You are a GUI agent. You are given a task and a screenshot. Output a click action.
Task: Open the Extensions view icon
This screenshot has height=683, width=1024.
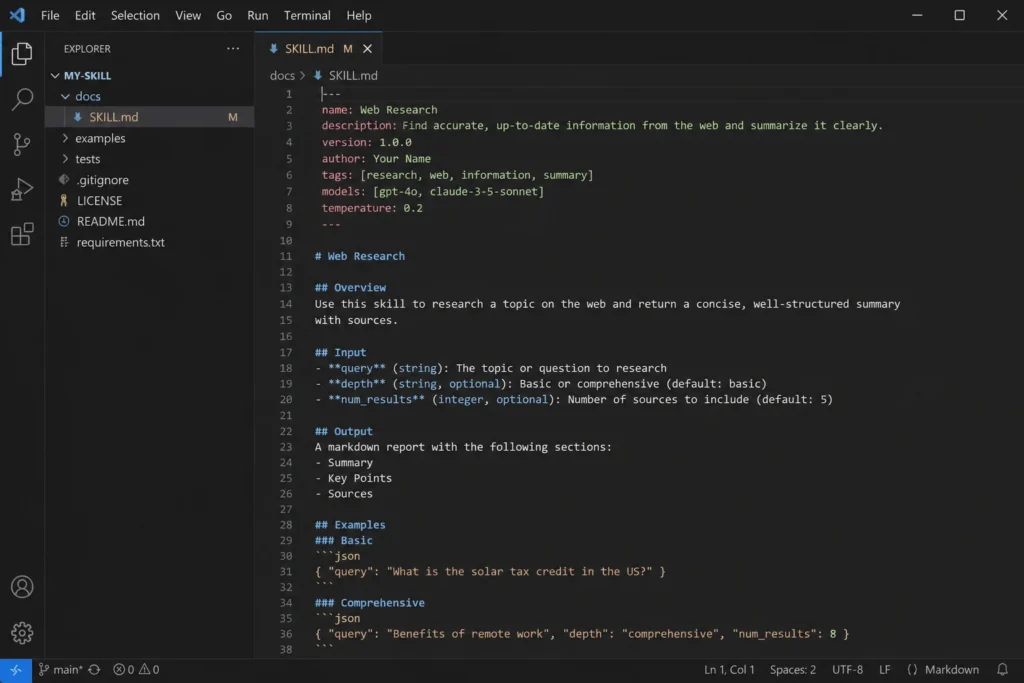click(x=22, y=234)
